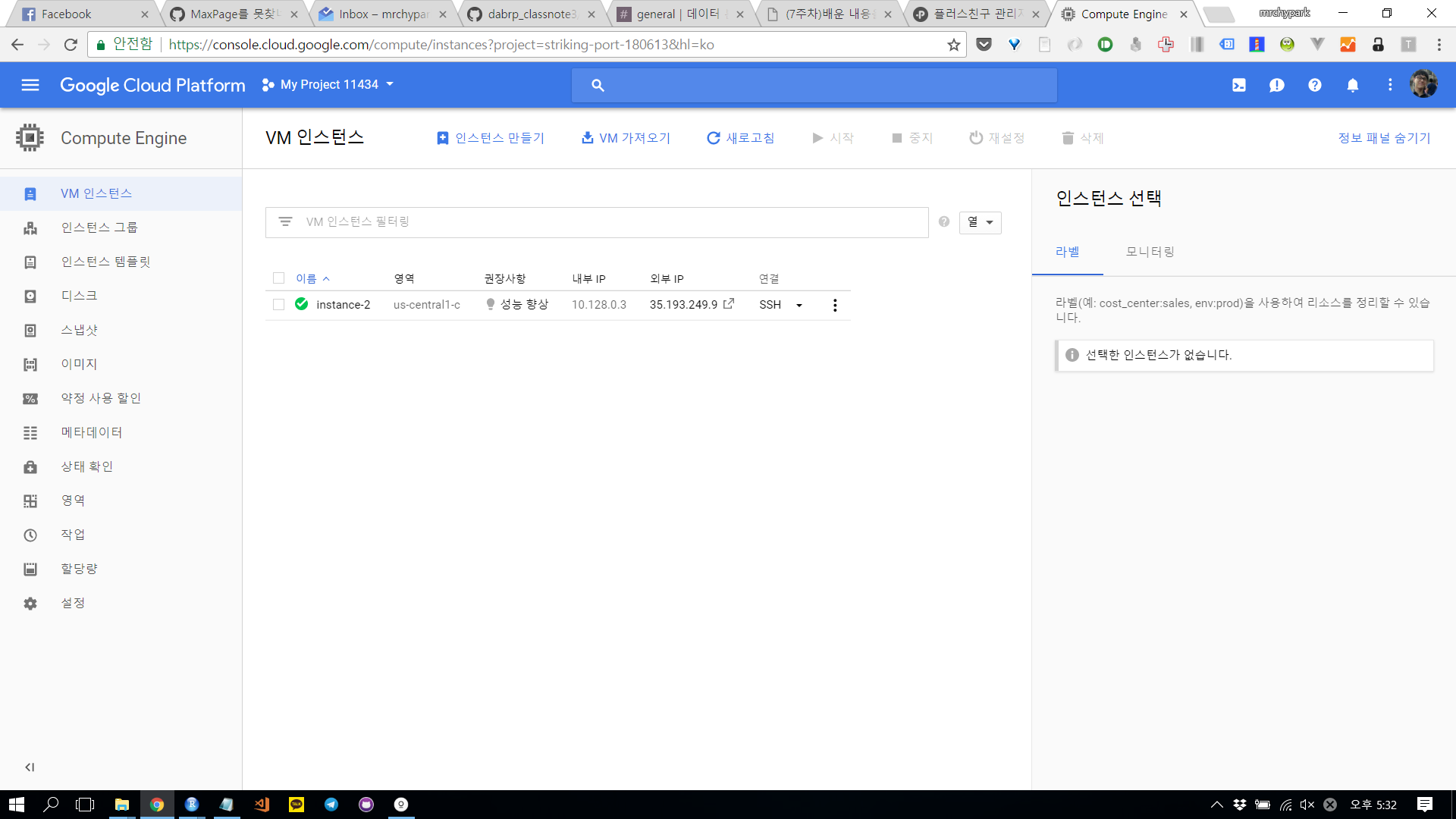Click 인스턴스 만들기 create button
This screenshot has height=819, width=1456.
[491, 138]
